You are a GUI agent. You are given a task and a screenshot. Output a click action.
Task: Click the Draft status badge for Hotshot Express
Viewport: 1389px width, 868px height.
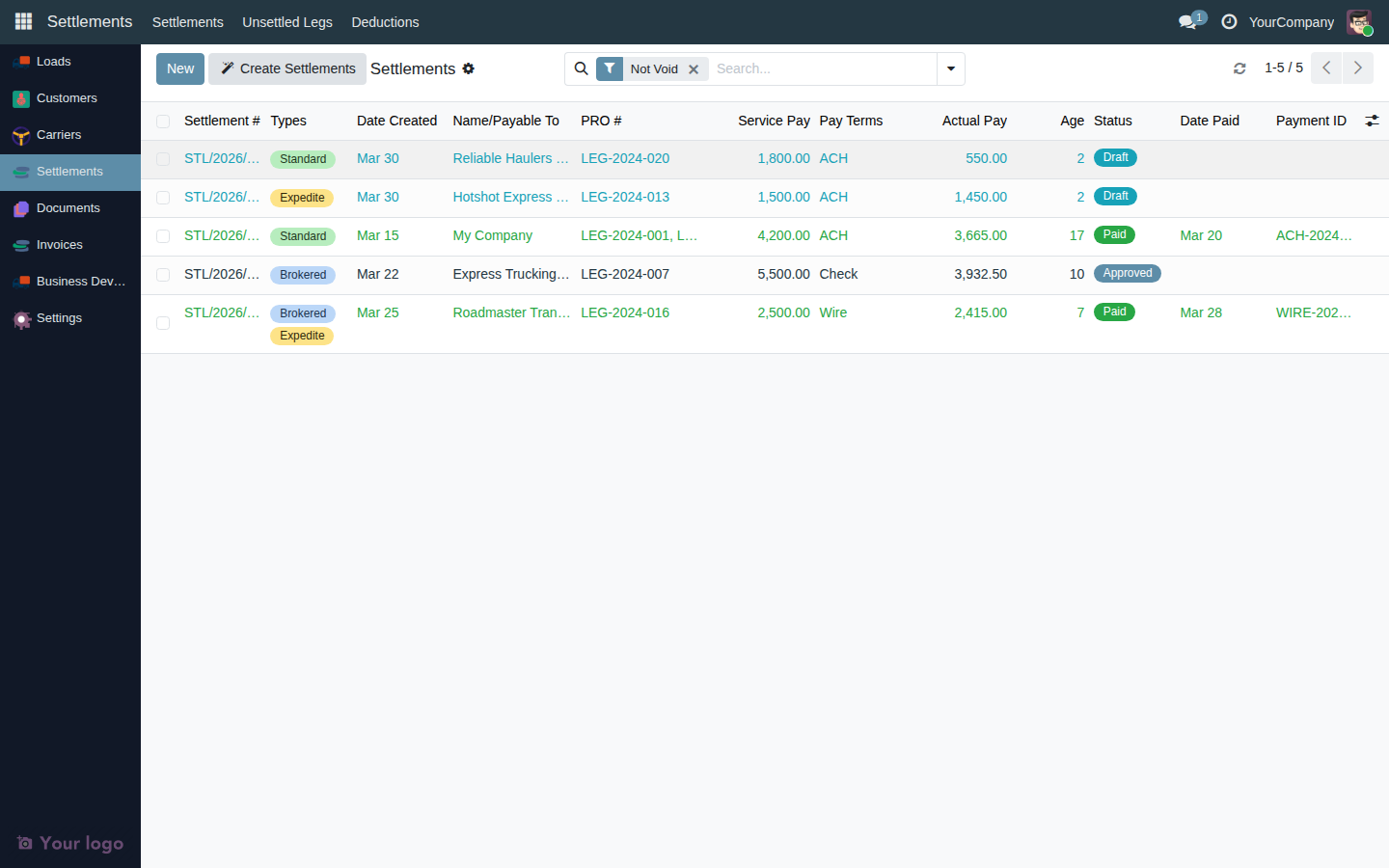pyautogui.click(x=1115, y=196)
